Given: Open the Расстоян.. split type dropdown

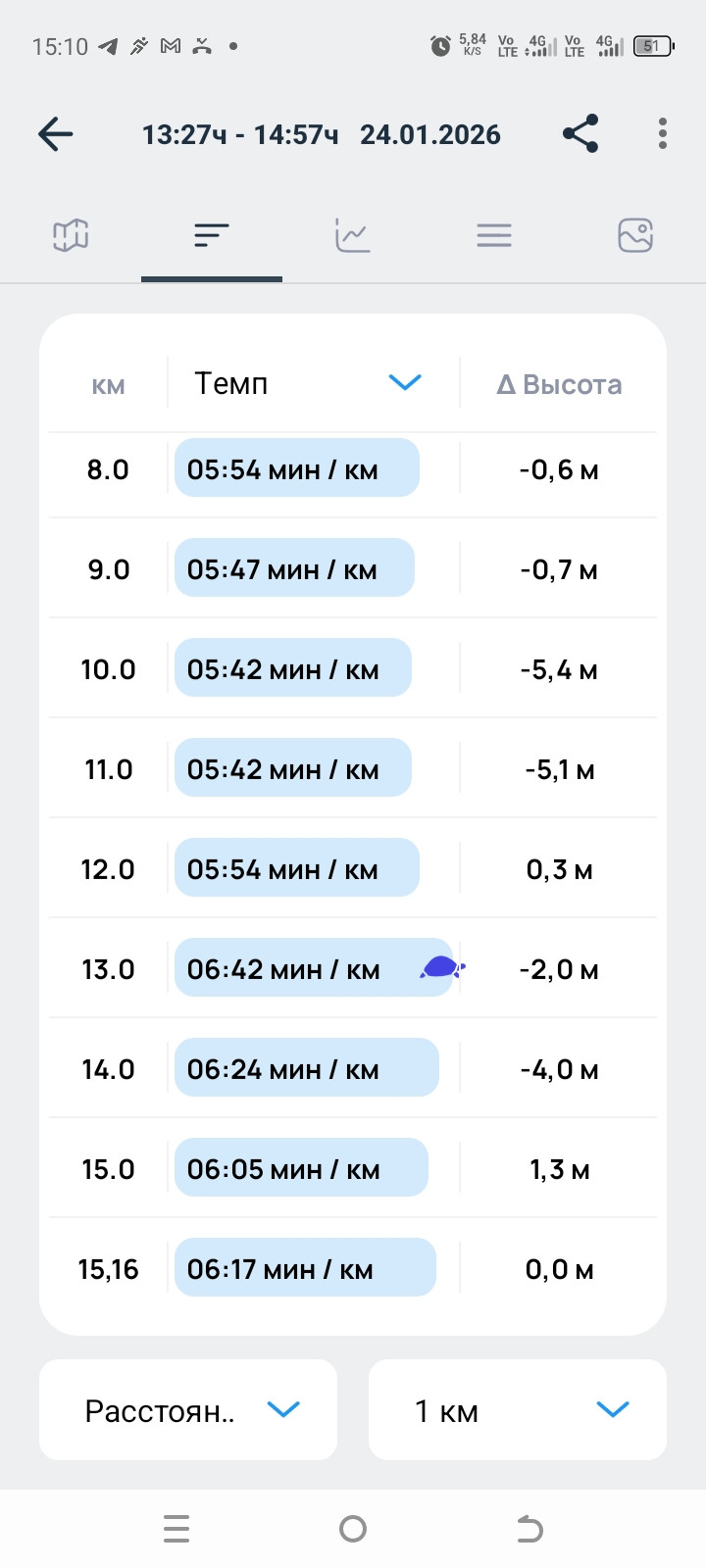Looking at the screenshot, I should click(188, 1409).
